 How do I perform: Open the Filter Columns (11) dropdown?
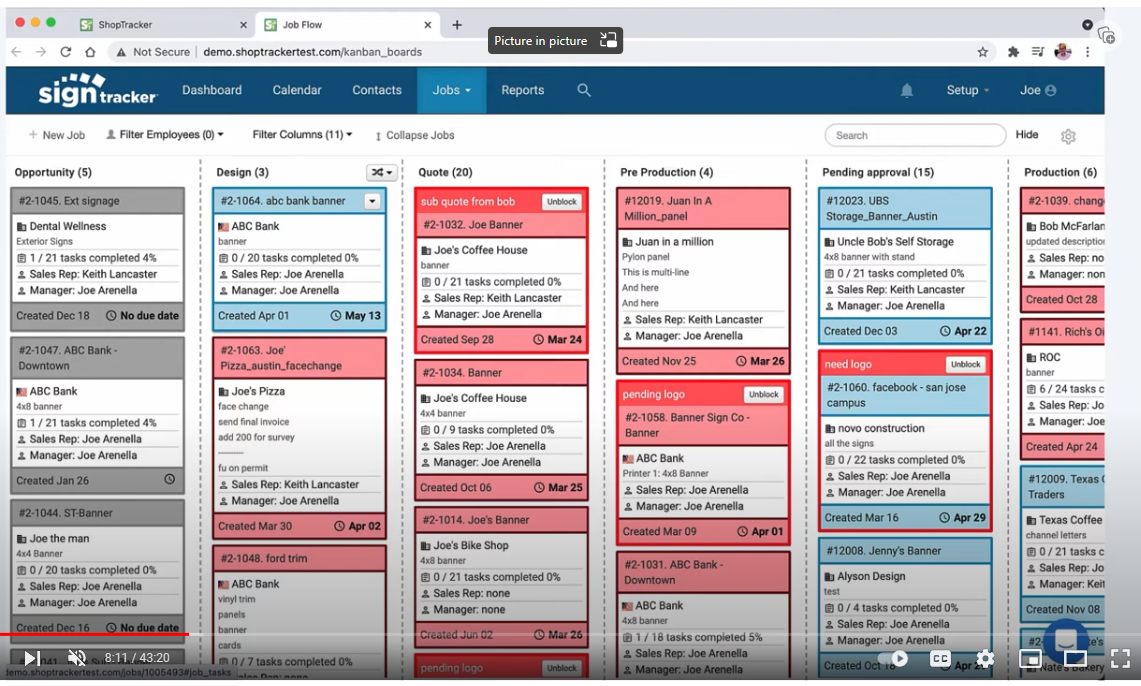point(302,135)
